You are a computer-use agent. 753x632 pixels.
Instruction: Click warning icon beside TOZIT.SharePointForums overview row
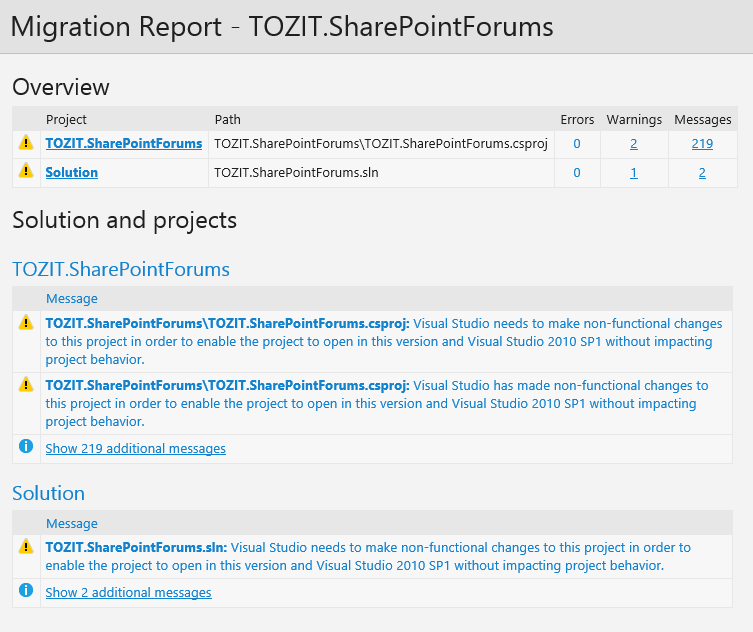coord(26,143)
